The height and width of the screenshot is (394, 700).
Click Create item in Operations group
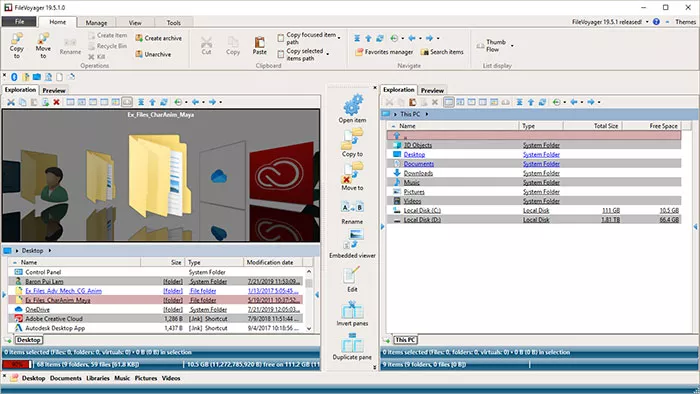point(108,35)
